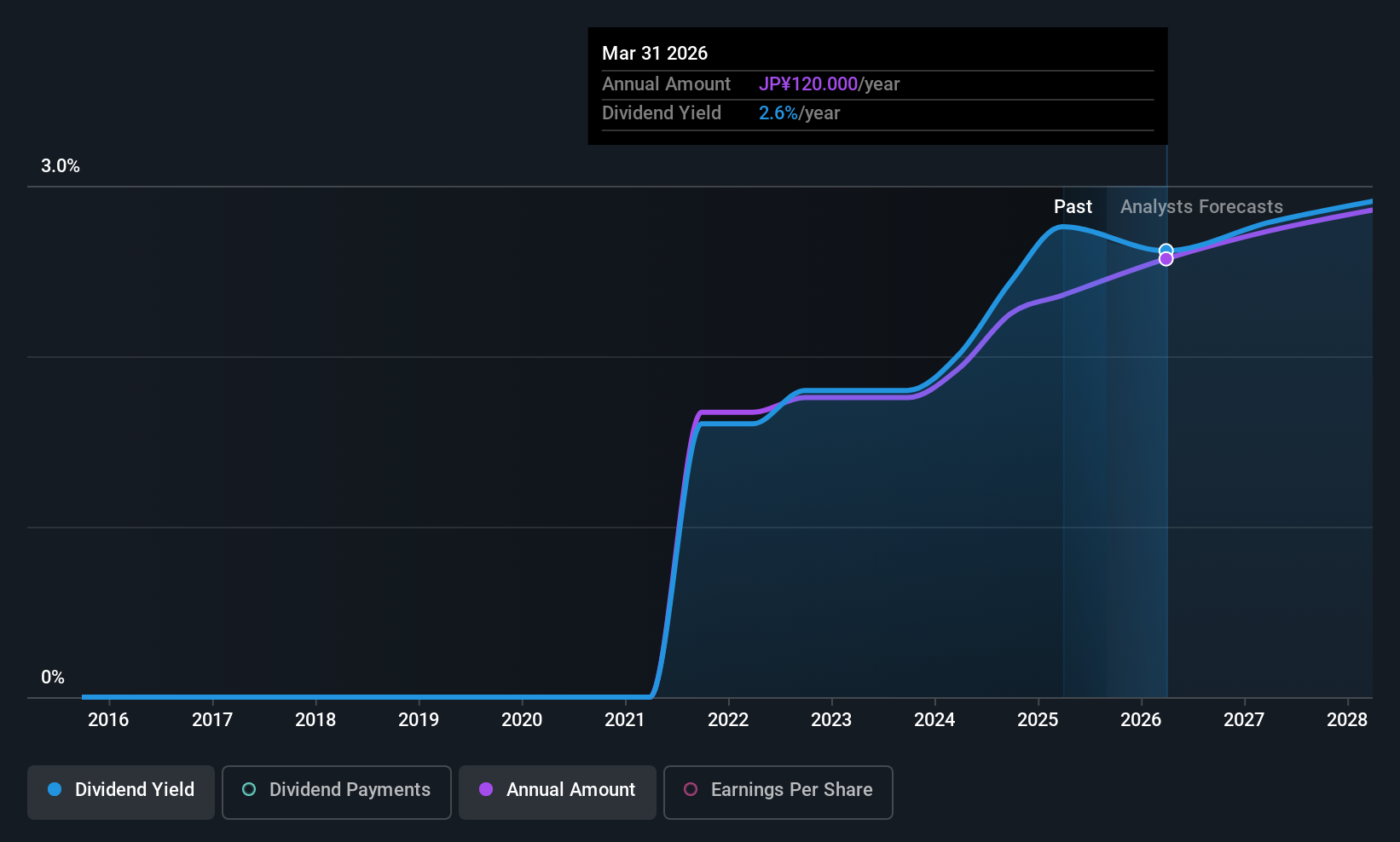Click the 0% y-axis label
1400x842 pixels.
point(53,678)
